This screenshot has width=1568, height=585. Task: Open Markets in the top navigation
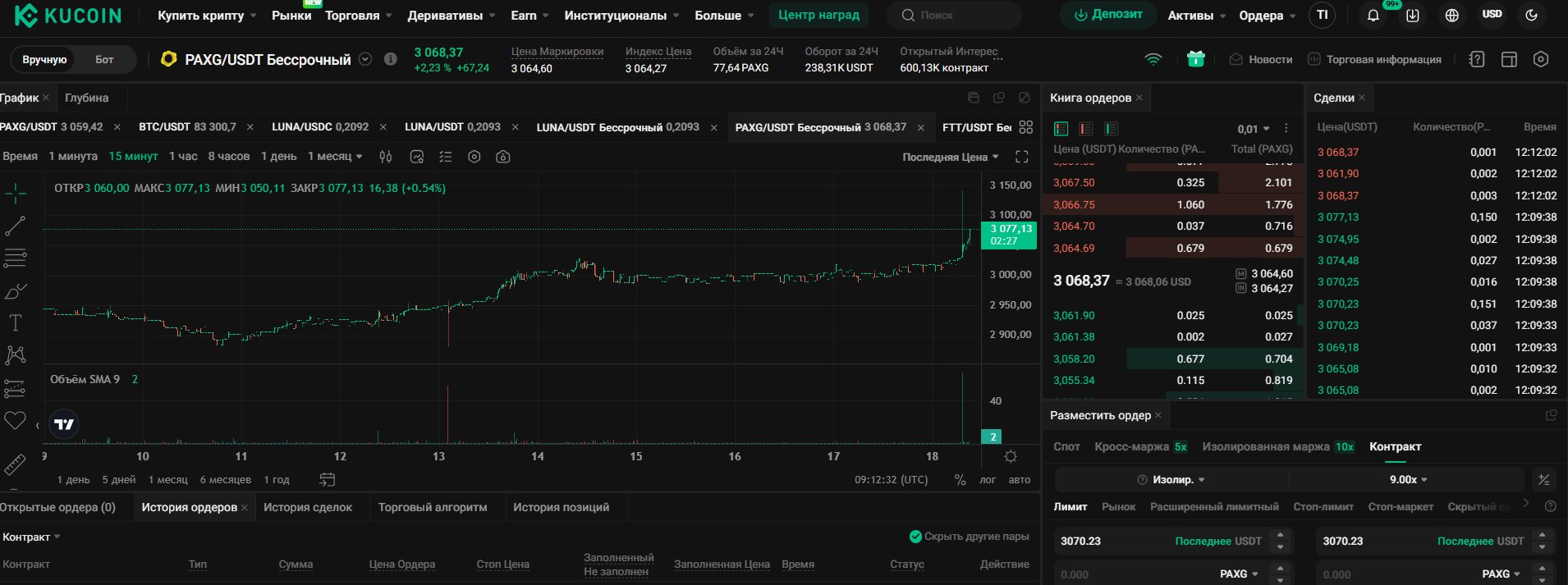point(291,16)
